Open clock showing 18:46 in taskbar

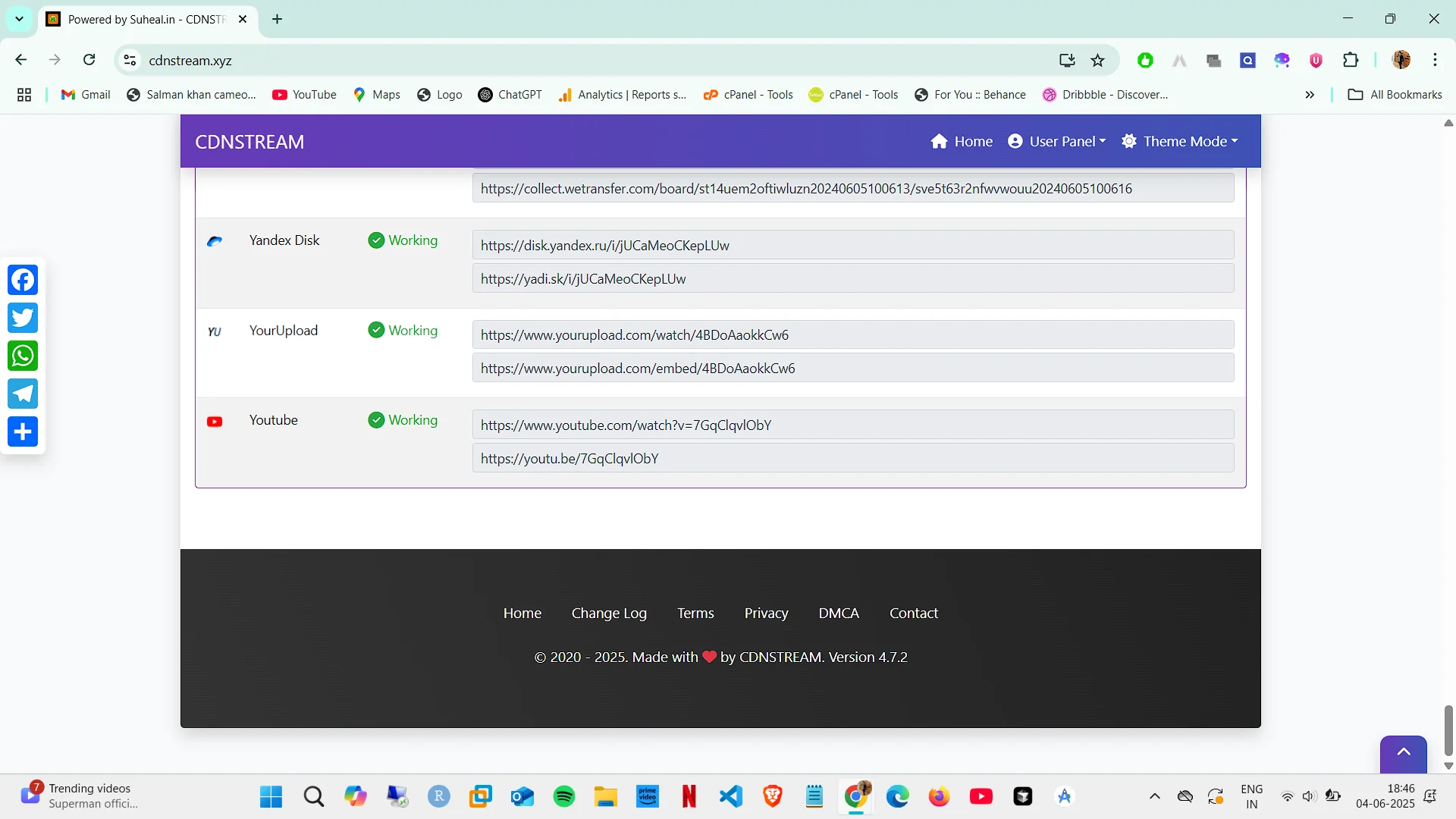[1385, 796]
